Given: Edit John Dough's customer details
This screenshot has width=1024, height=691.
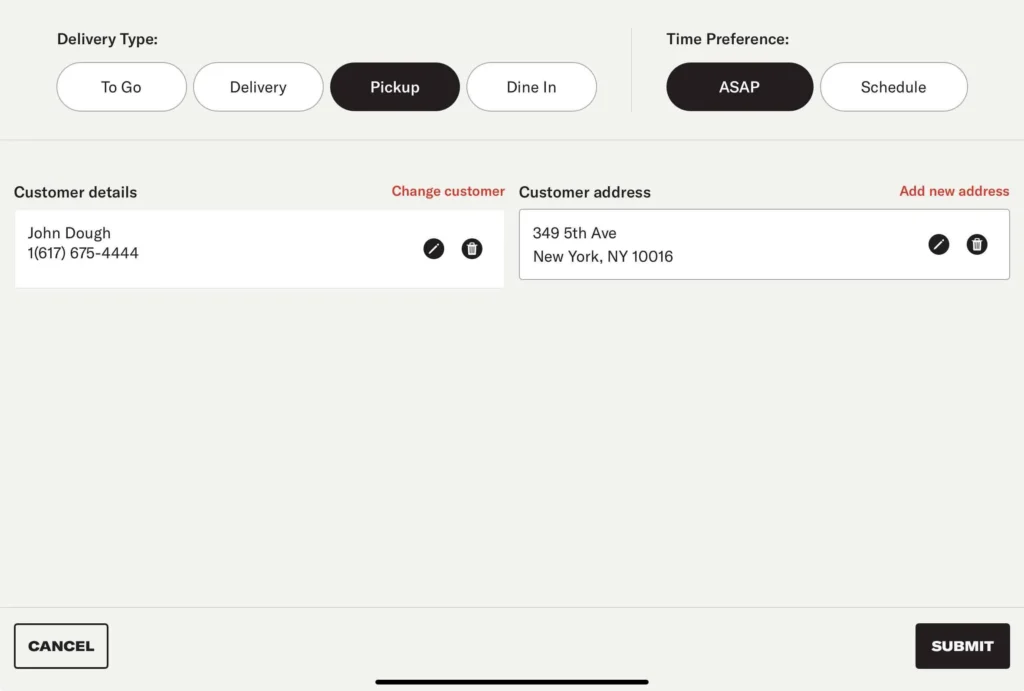Looking at the screenshot, I should click(433, 249).
